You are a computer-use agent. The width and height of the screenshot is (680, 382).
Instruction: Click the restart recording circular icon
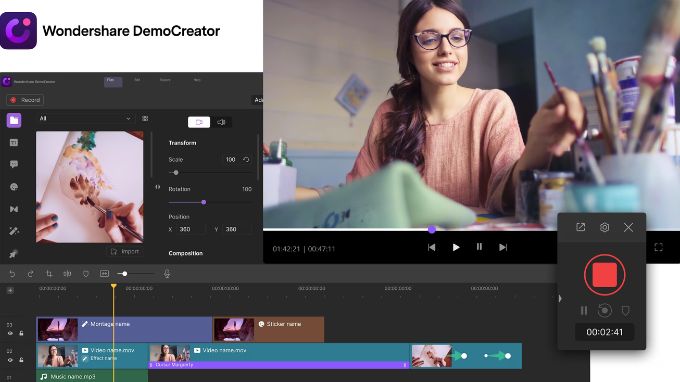pos(605,310)
